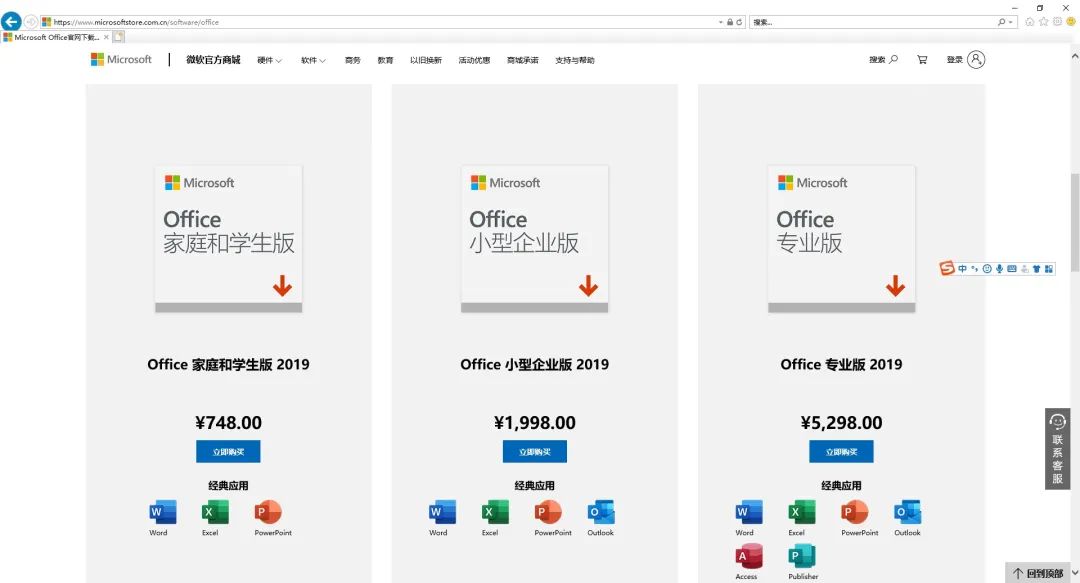Click Office 家庭和学生版 product box image
This screenshot has height=583, width=1080.
(x=229, y=239)
